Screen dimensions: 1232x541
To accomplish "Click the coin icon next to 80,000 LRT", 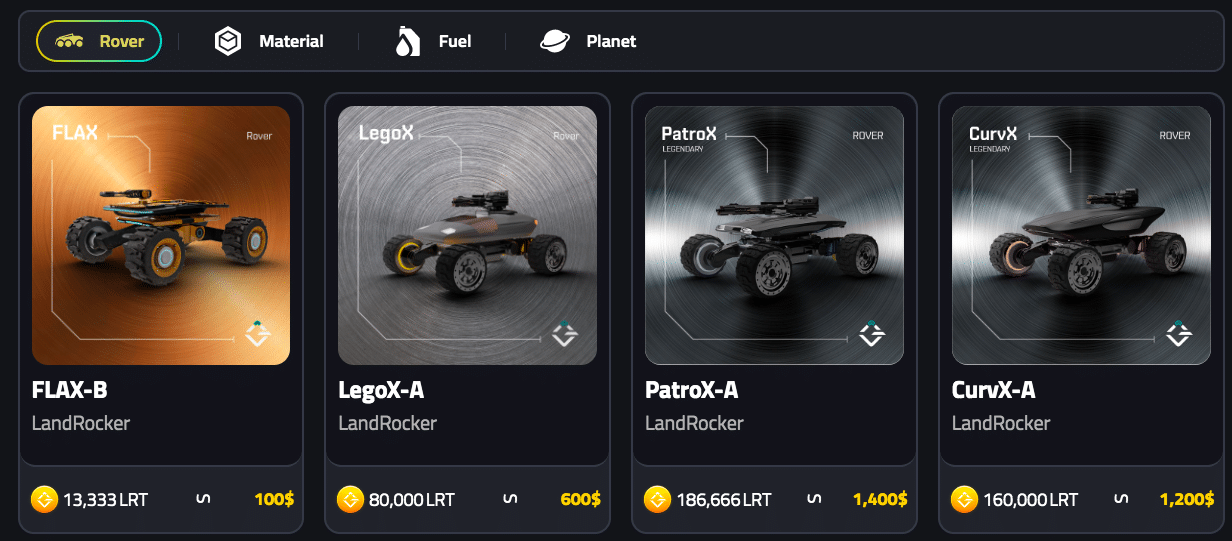I will tap(350, 498).
